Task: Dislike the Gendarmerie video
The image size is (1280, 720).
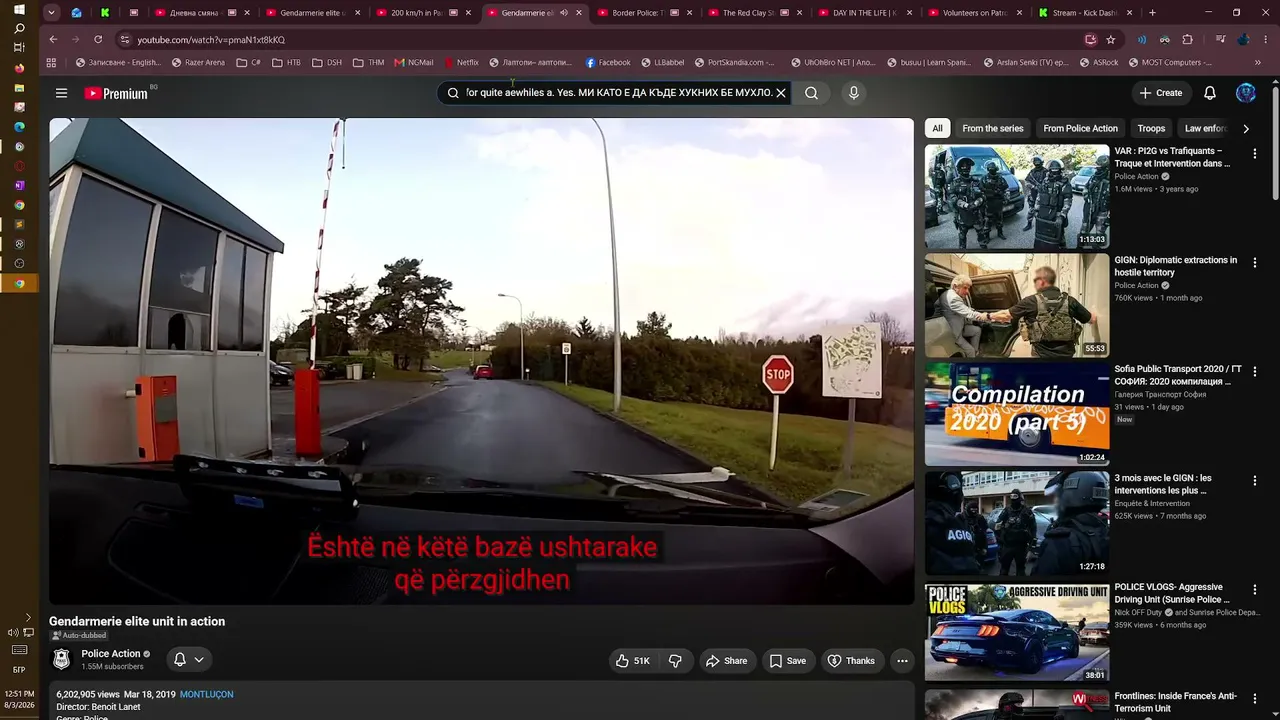Action: click(675, 661)
